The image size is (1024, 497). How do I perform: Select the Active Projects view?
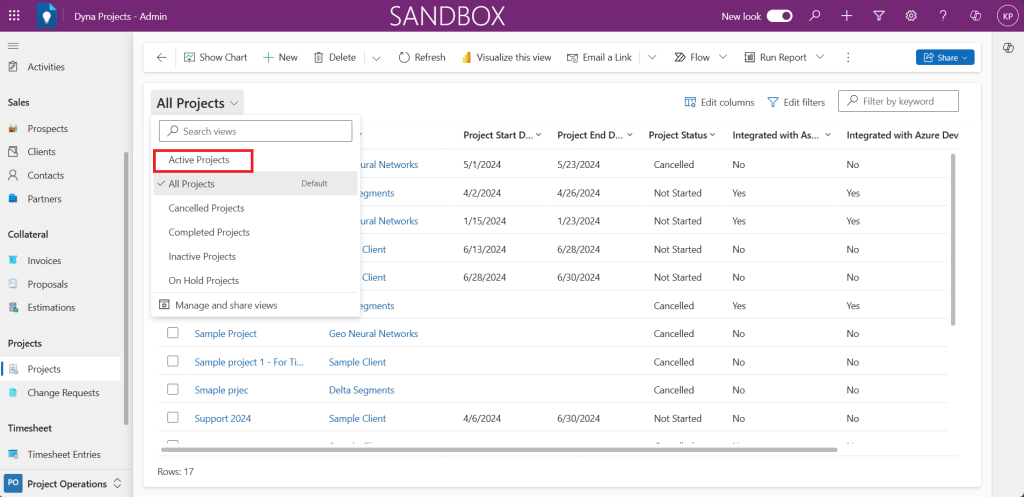199,160
